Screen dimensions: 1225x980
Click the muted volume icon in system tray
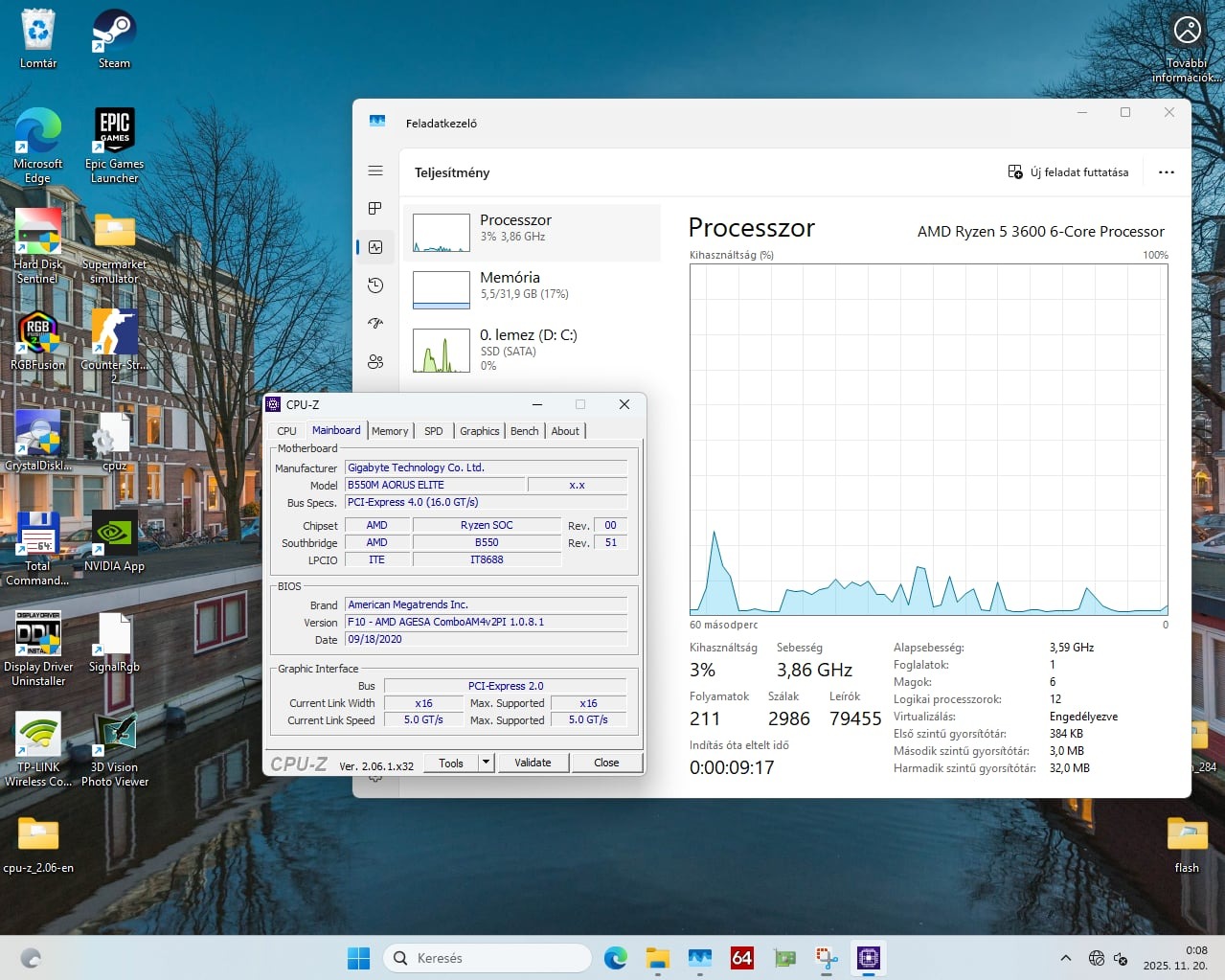pyautogui.click(x=1122, y=958)
